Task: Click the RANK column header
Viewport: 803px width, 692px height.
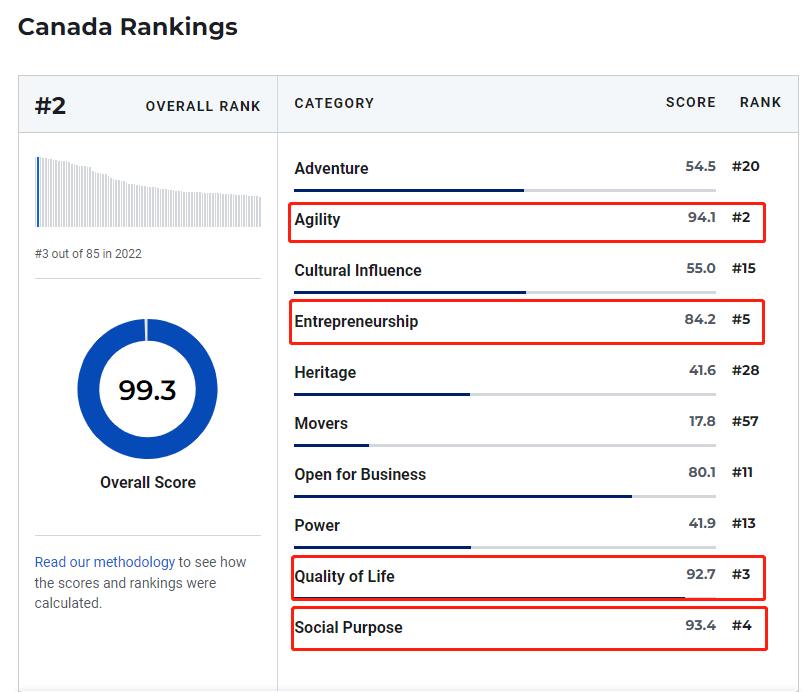Action: click(760, 102)
